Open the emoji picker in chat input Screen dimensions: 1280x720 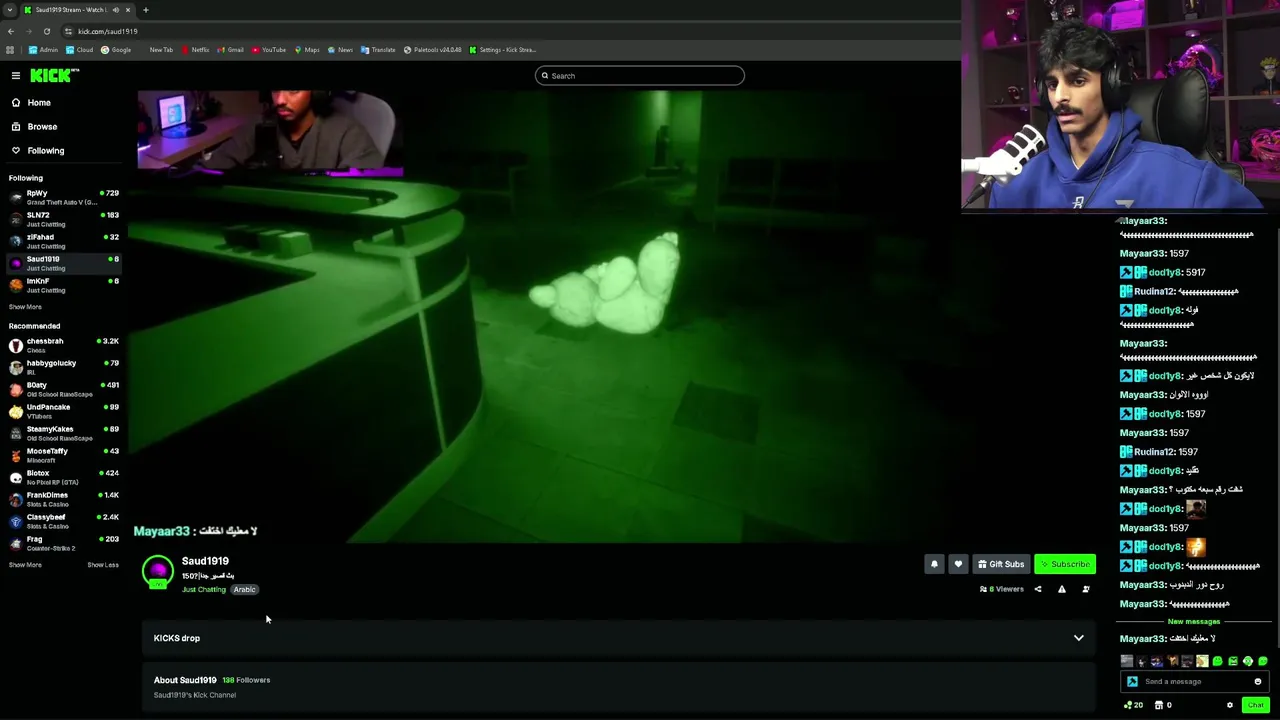(1258, 682)
